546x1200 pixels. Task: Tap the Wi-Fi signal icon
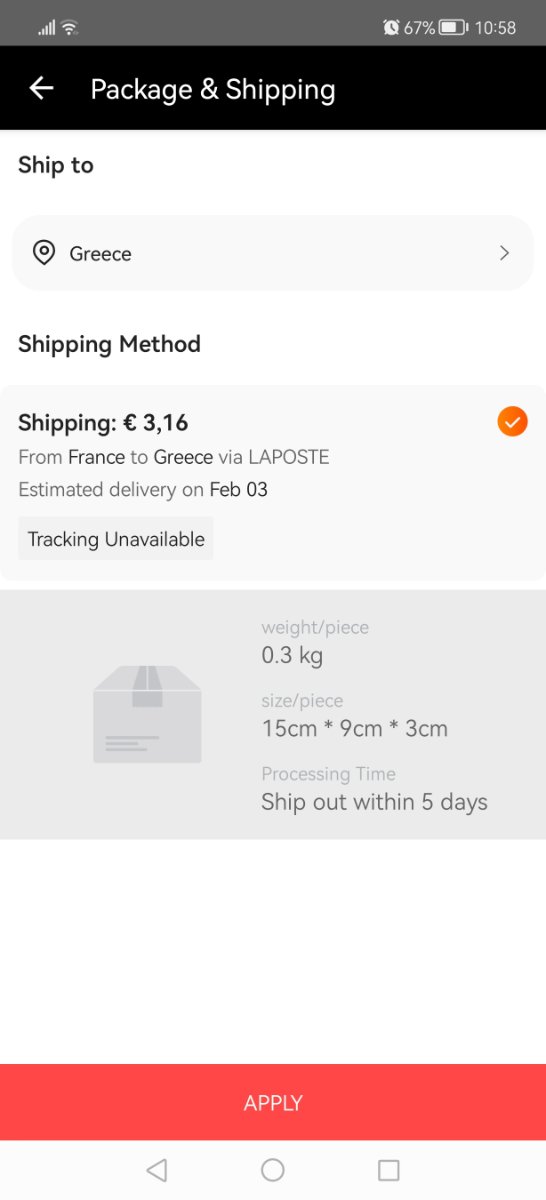click(70, 28)
